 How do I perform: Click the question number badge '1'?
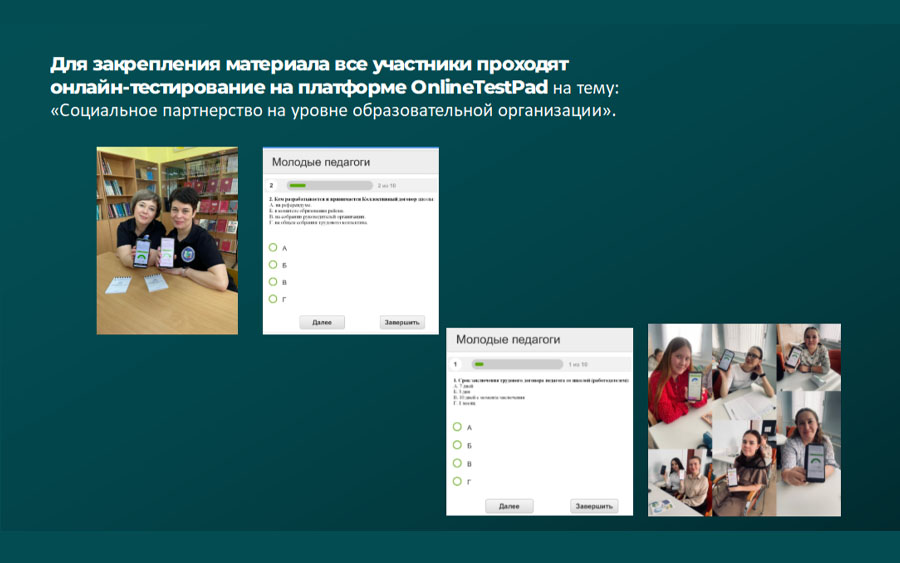456,364
